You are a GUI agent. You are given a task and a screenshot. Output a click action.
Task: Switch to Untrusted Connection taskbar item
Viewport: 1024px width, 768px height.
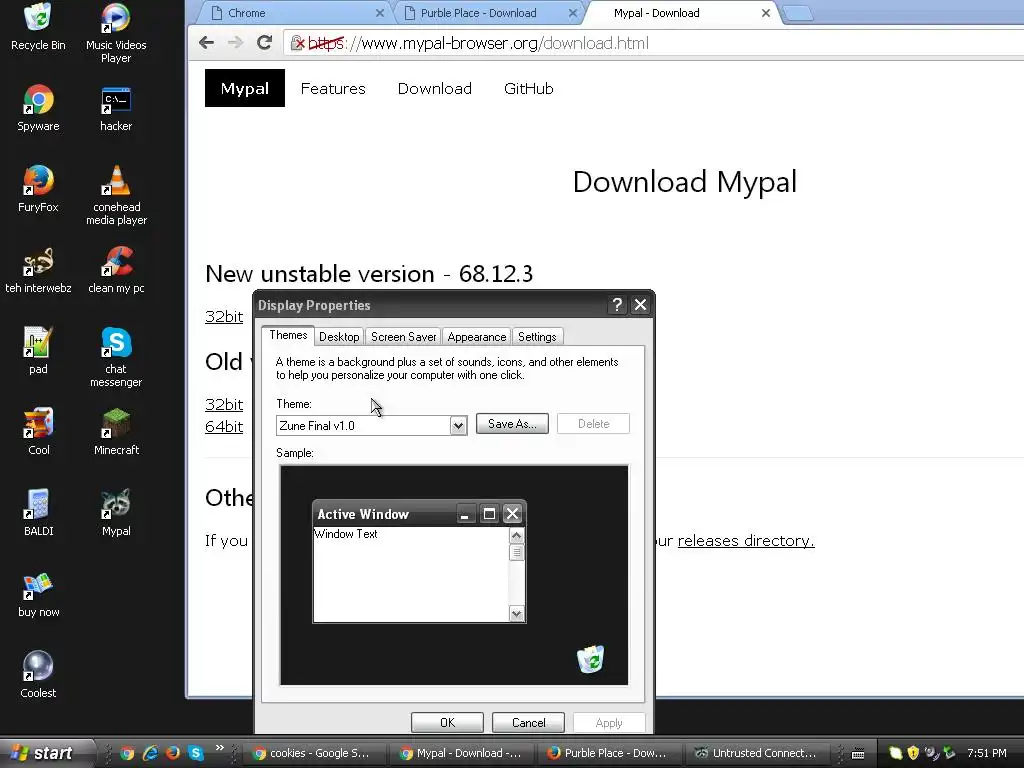(756, 753)
